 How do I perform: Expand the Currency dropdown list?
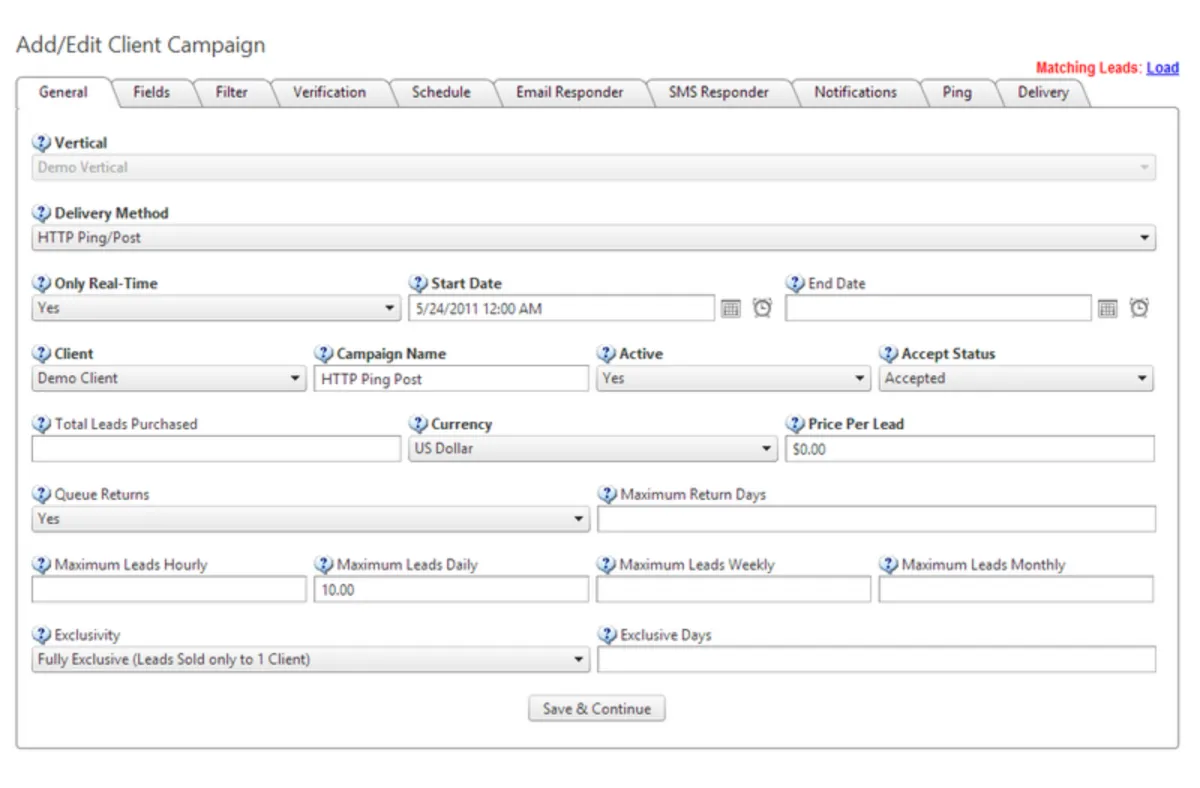click(x=766, y=449)
